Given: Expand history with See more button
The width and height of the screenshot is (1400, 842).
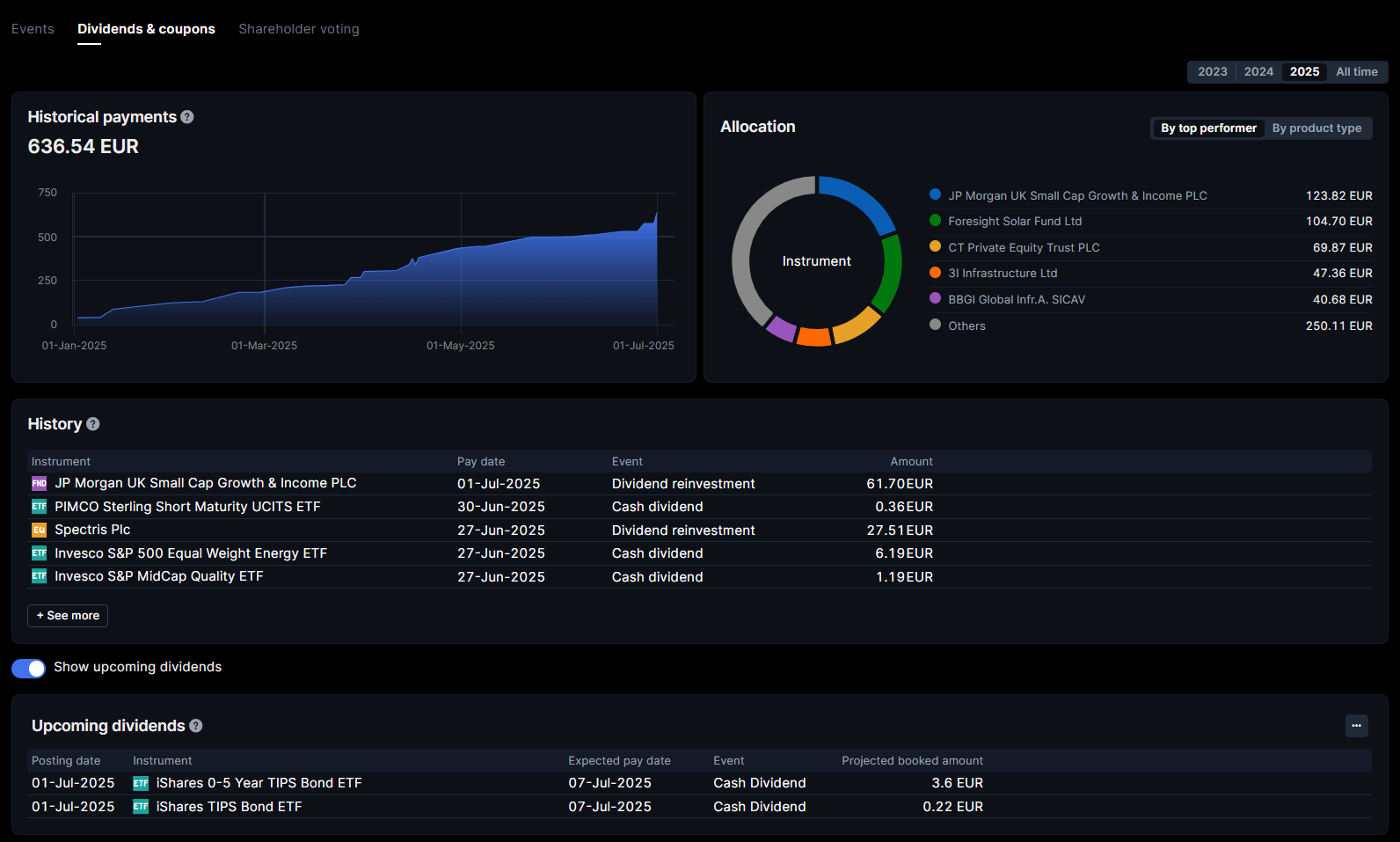Looking at the screenshot, I should click(x=68, y=616).
